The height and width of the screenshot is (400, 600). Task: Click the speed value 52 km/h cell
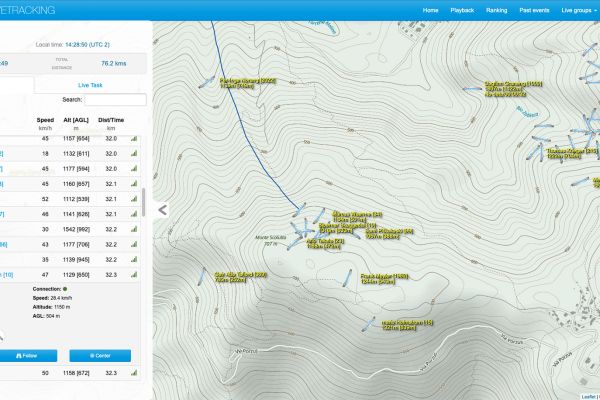[45, 199]
